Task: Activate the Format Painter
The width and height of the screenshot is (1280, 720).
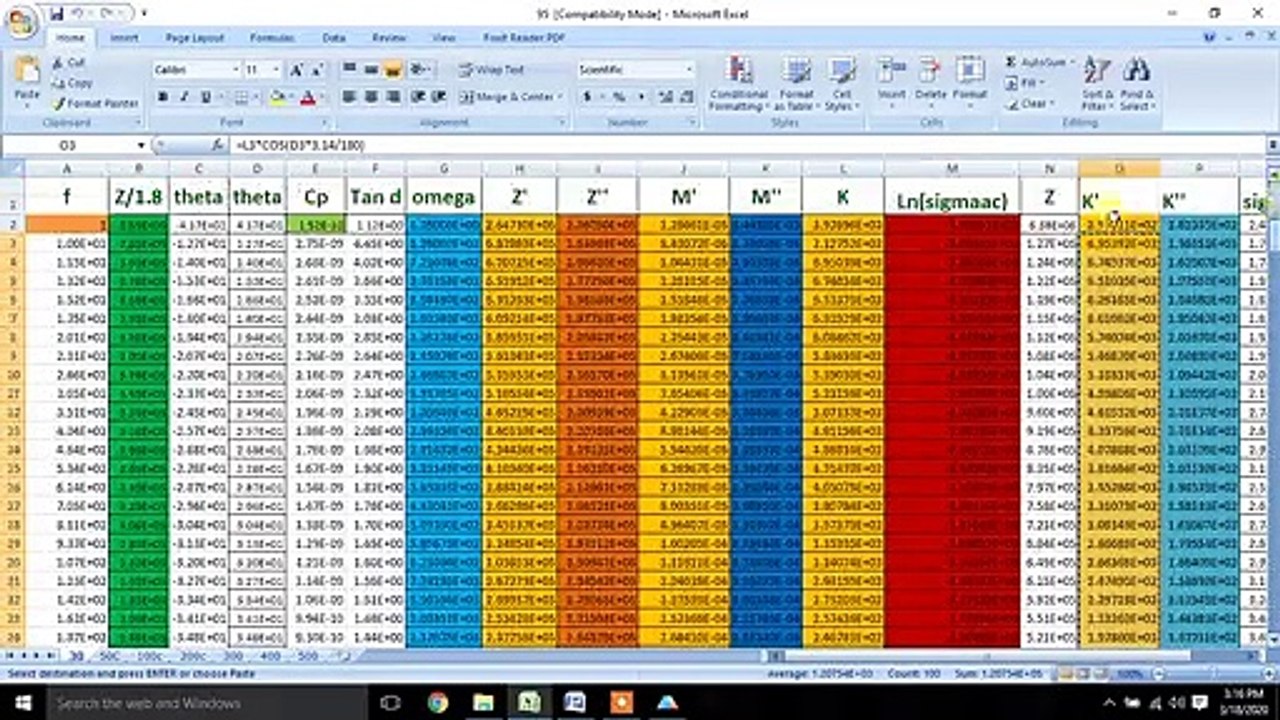Action: click(95, 103)
